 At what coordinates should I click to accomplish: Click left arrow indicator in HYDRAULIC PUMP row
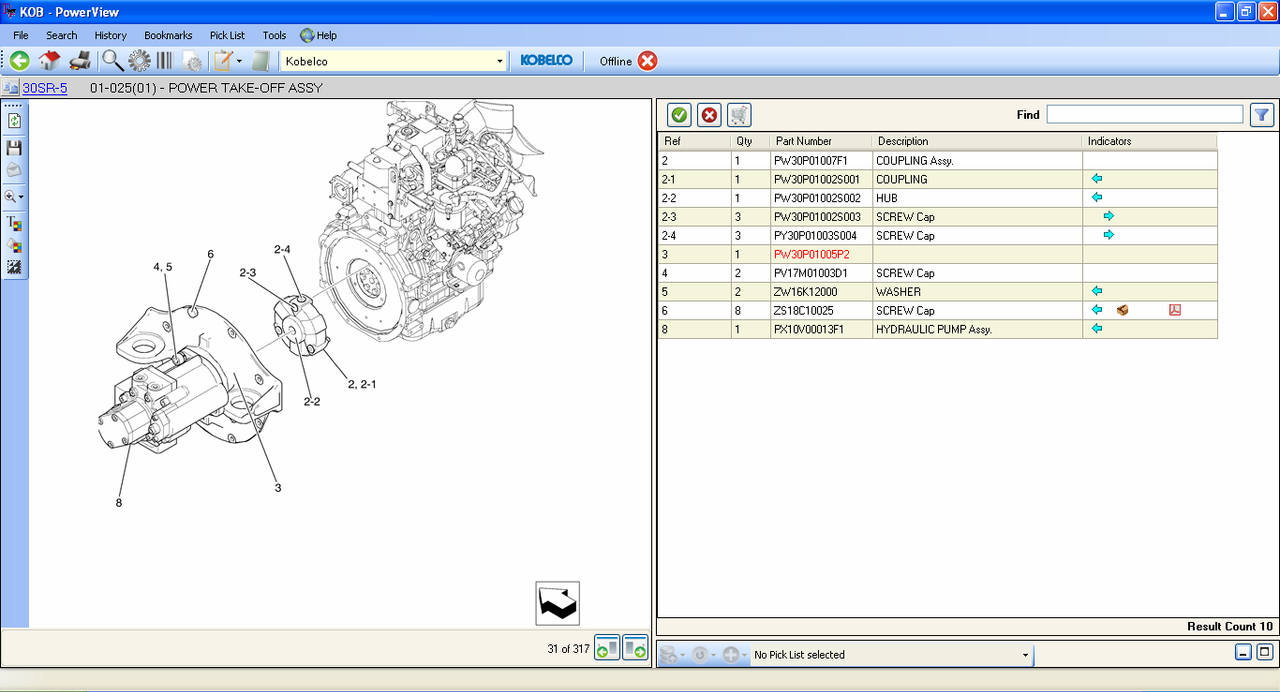1097,328
